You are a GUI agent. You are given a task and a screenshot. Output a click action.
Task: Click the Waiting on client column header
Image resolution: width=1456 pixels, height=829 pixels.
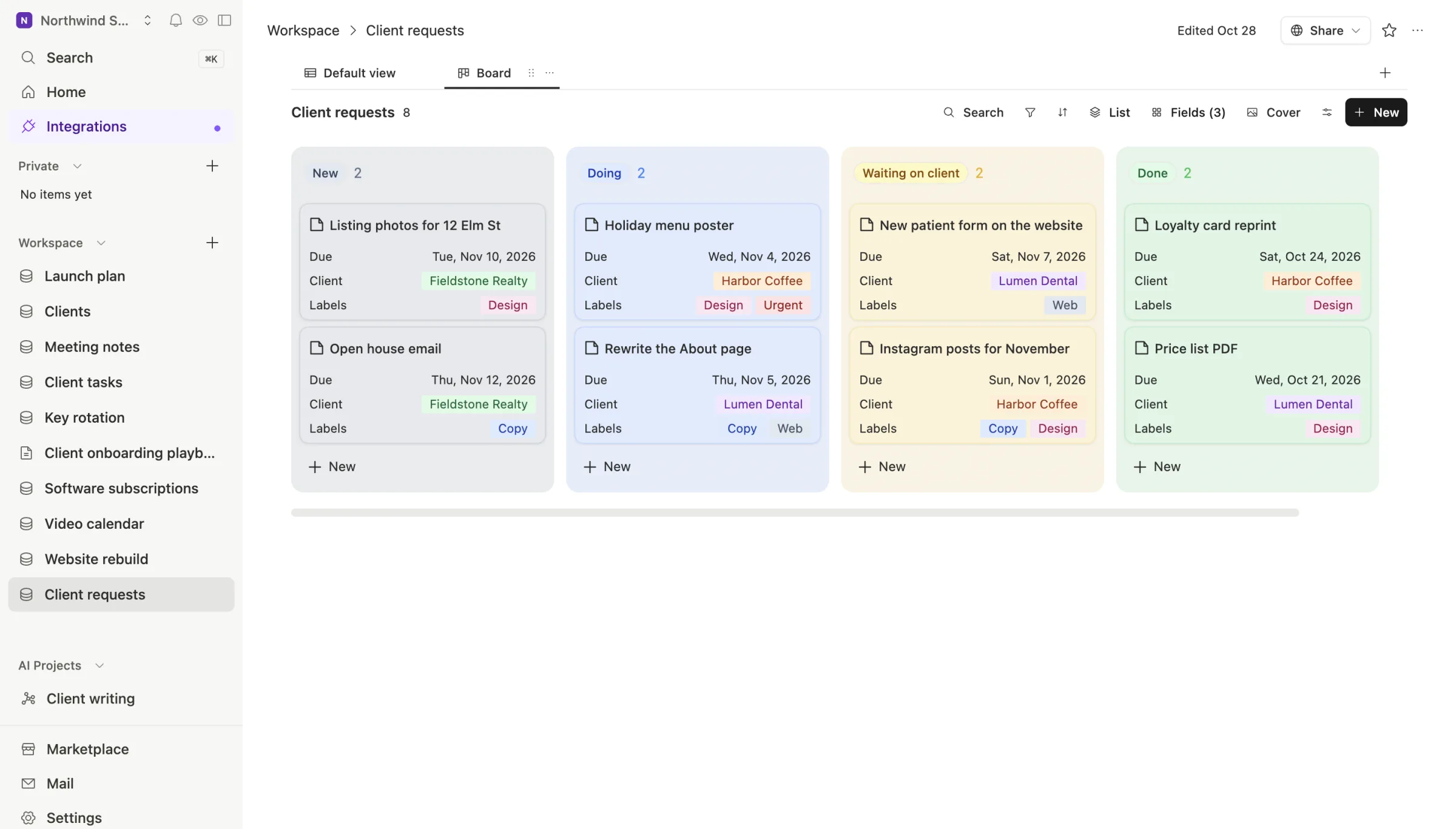pyautogui.click(x=911, y=173)
